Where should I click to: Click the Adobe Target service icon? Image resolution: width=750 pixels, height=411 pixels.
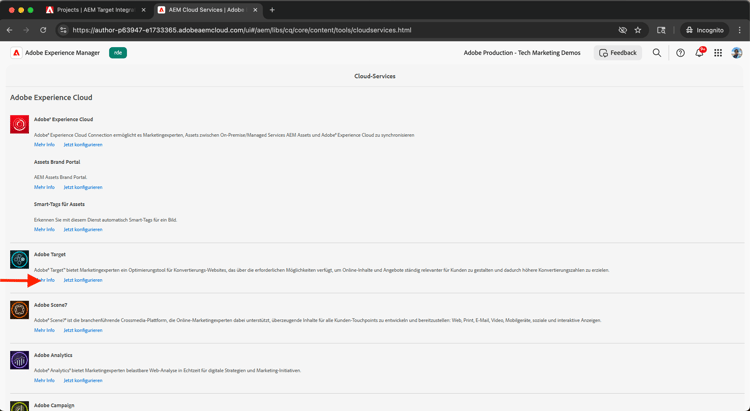(20, 259)
